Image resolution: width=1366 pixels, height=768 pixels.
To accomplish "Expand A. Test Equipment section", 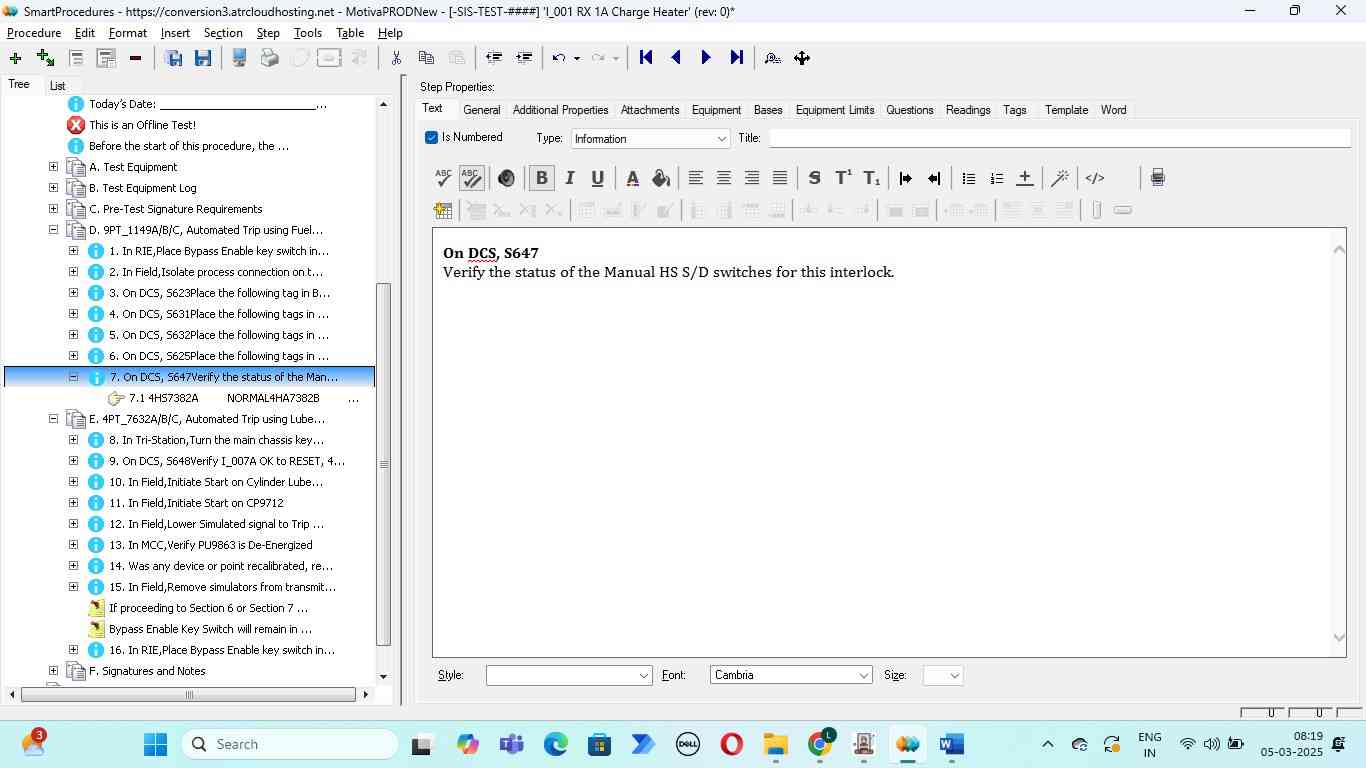I will (x=53, y=166).
